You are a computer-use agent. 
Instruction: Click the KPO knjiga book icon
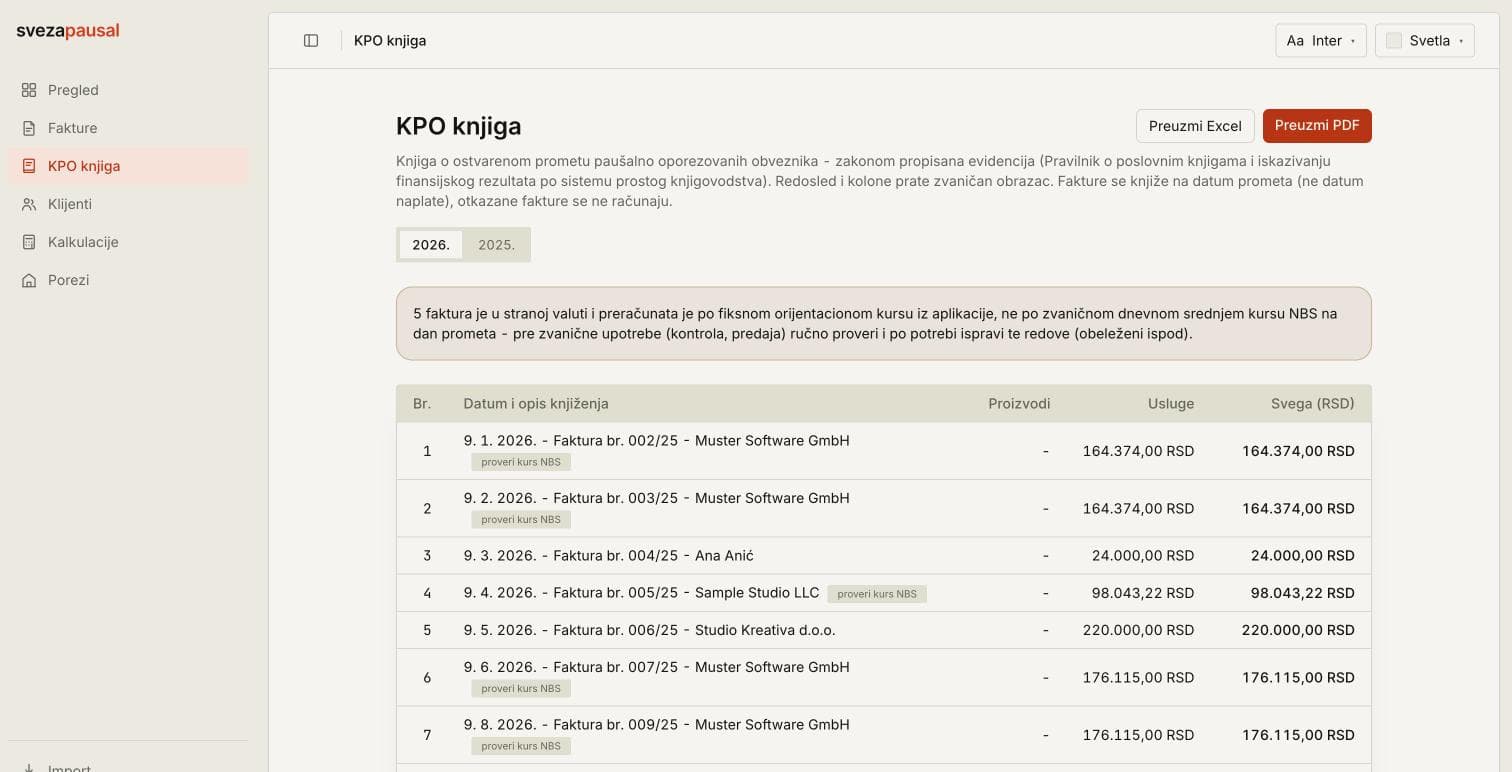29,166
